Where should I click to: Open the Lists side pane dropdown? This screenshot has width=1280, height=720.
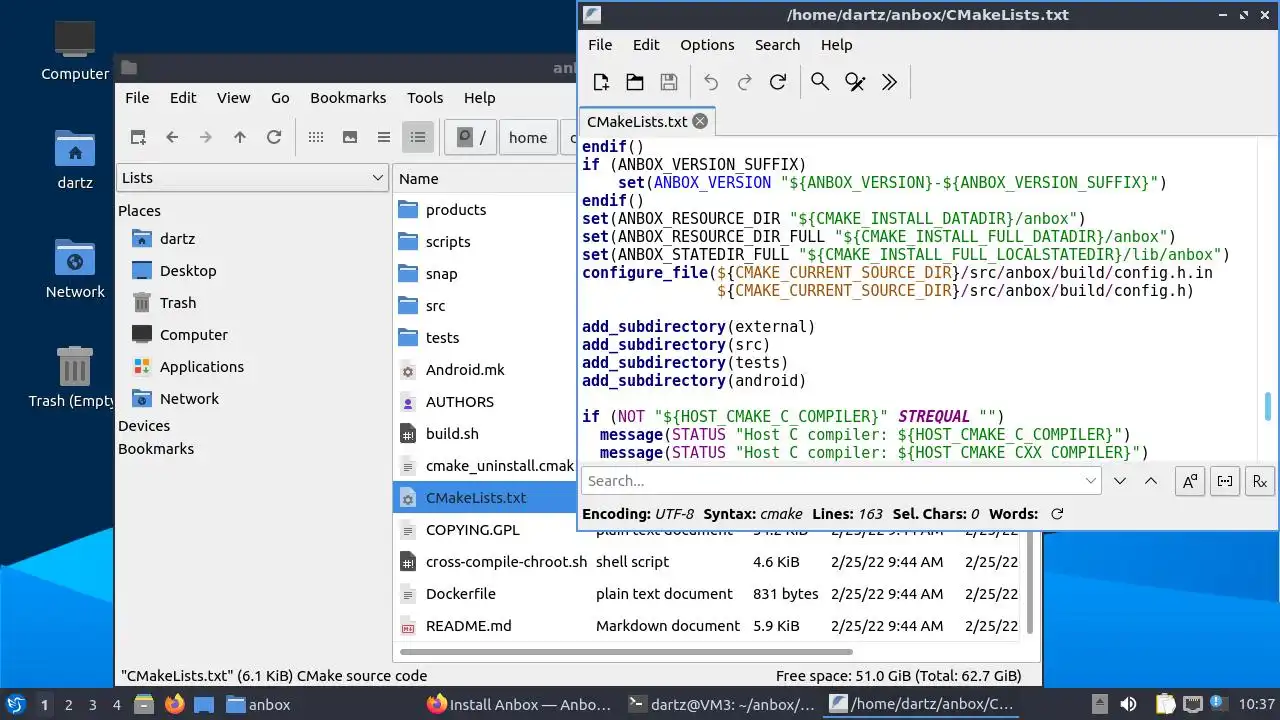tap(253, 178)
